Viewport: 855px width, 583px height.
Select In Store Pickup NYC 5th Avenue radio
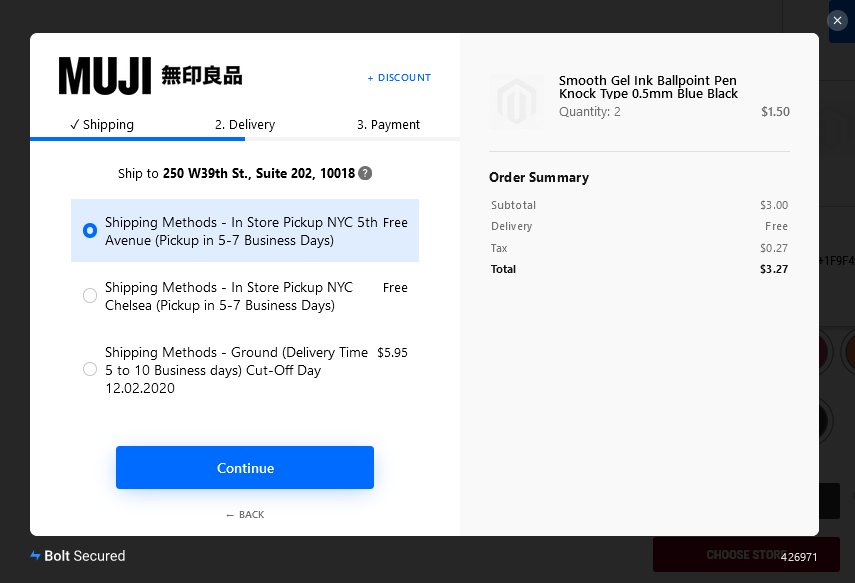(89, 231)
